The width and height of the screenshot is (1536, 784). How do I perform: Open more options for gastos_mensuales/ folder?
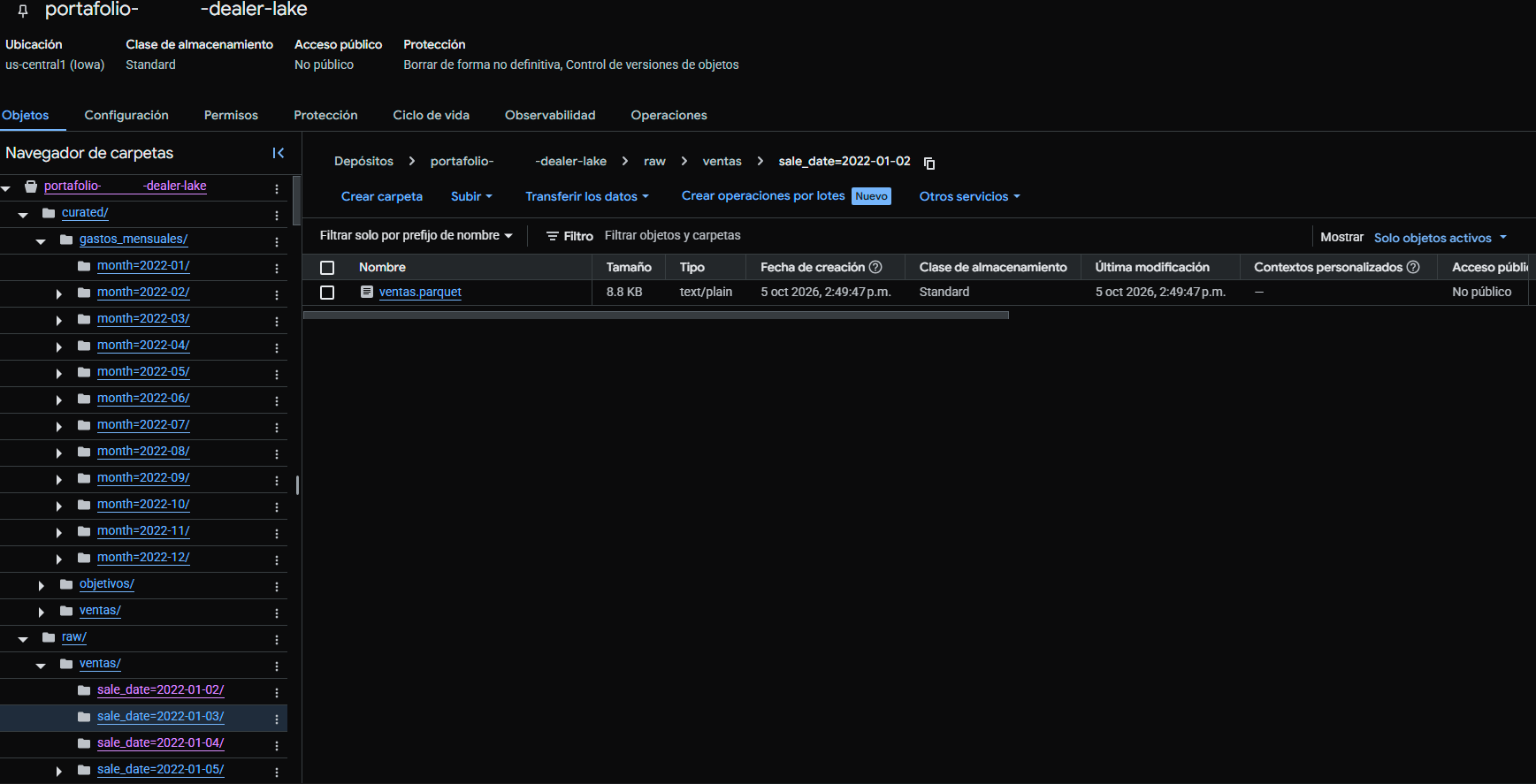tap(277, 241)
